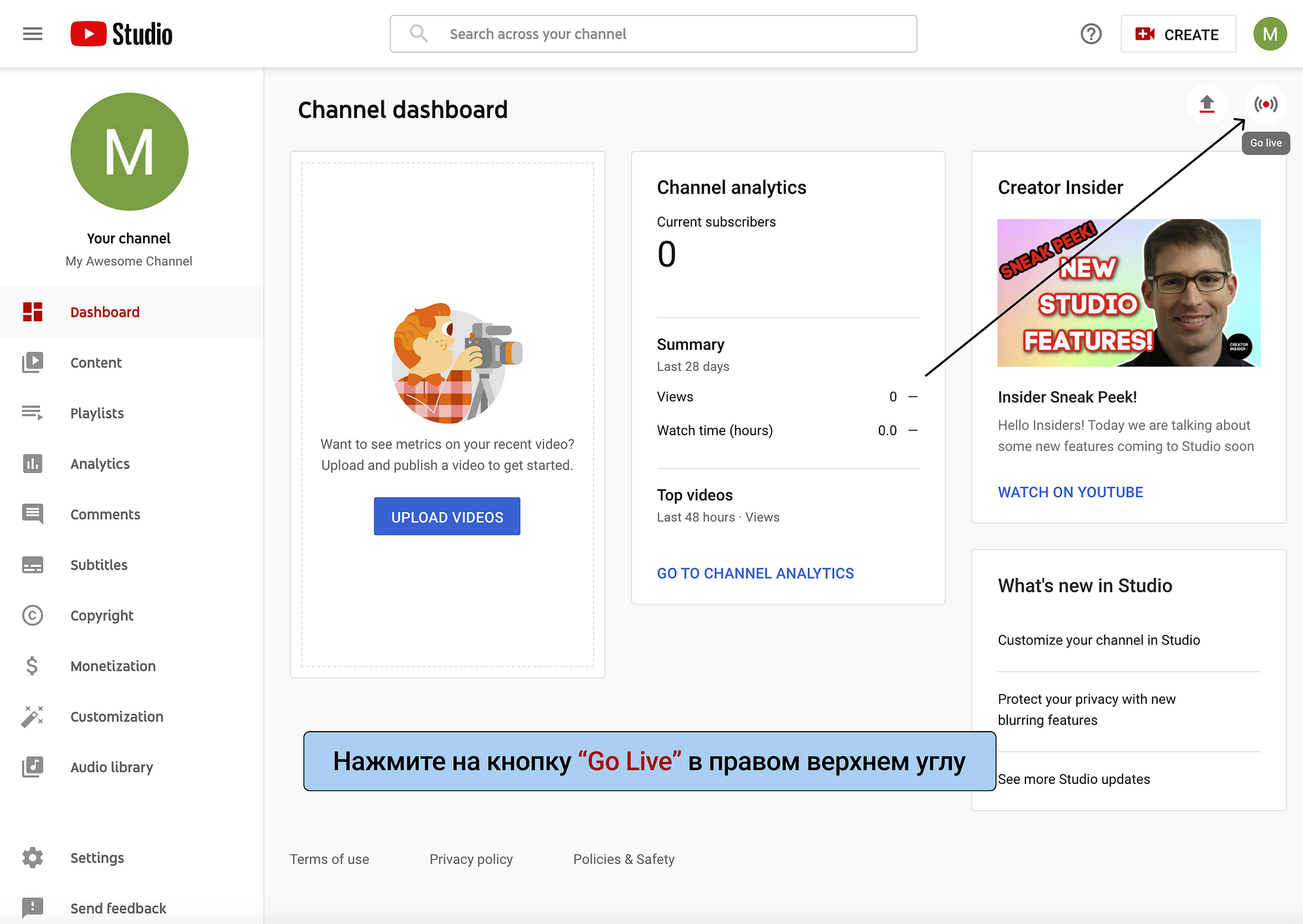Click the Go live broadcast icon
This screenshot has width=1303, height=924.
pyautogui.click(x=1266, y=104)
